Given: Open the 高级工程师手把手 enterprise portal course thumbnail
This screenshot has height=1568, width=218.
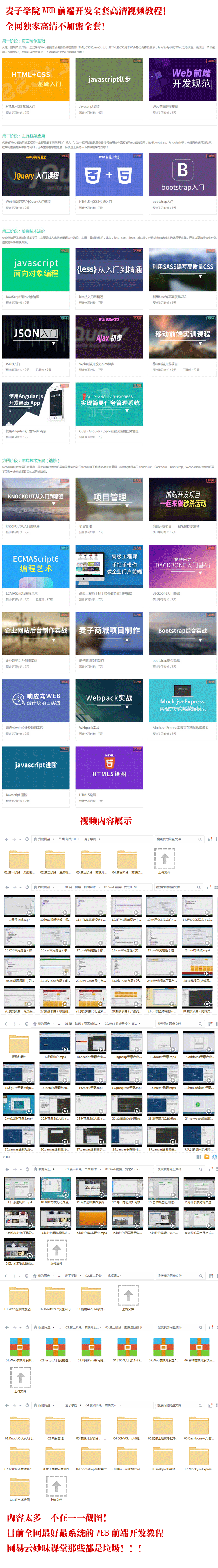Looking at the screenshot, I should point(109,565).
